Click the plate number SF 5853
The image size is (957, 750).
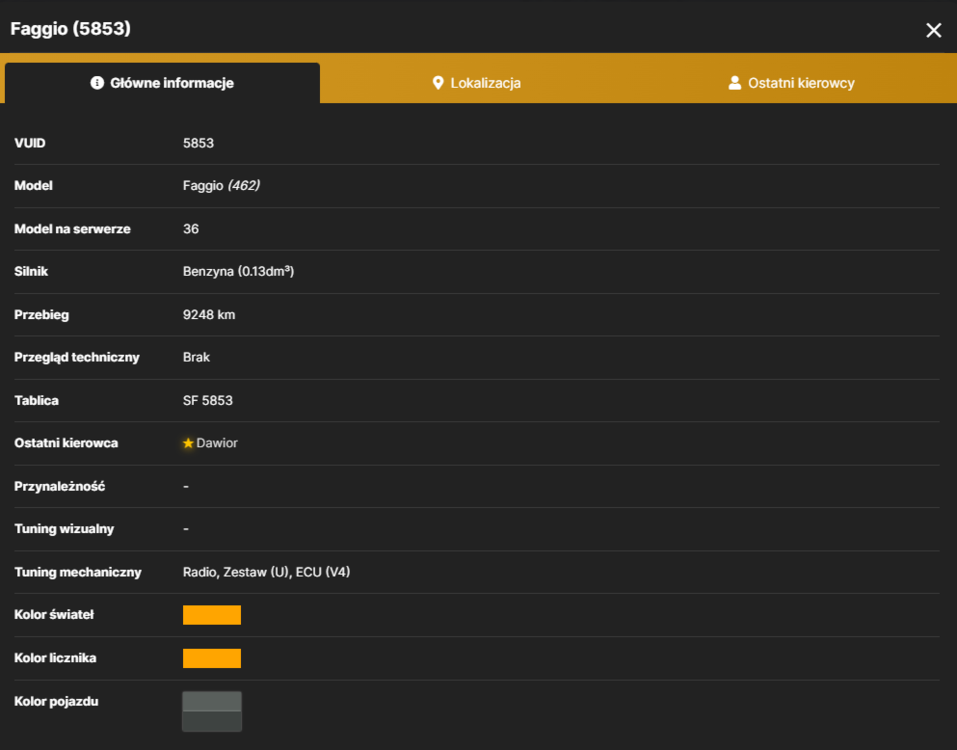coord(208,400)
